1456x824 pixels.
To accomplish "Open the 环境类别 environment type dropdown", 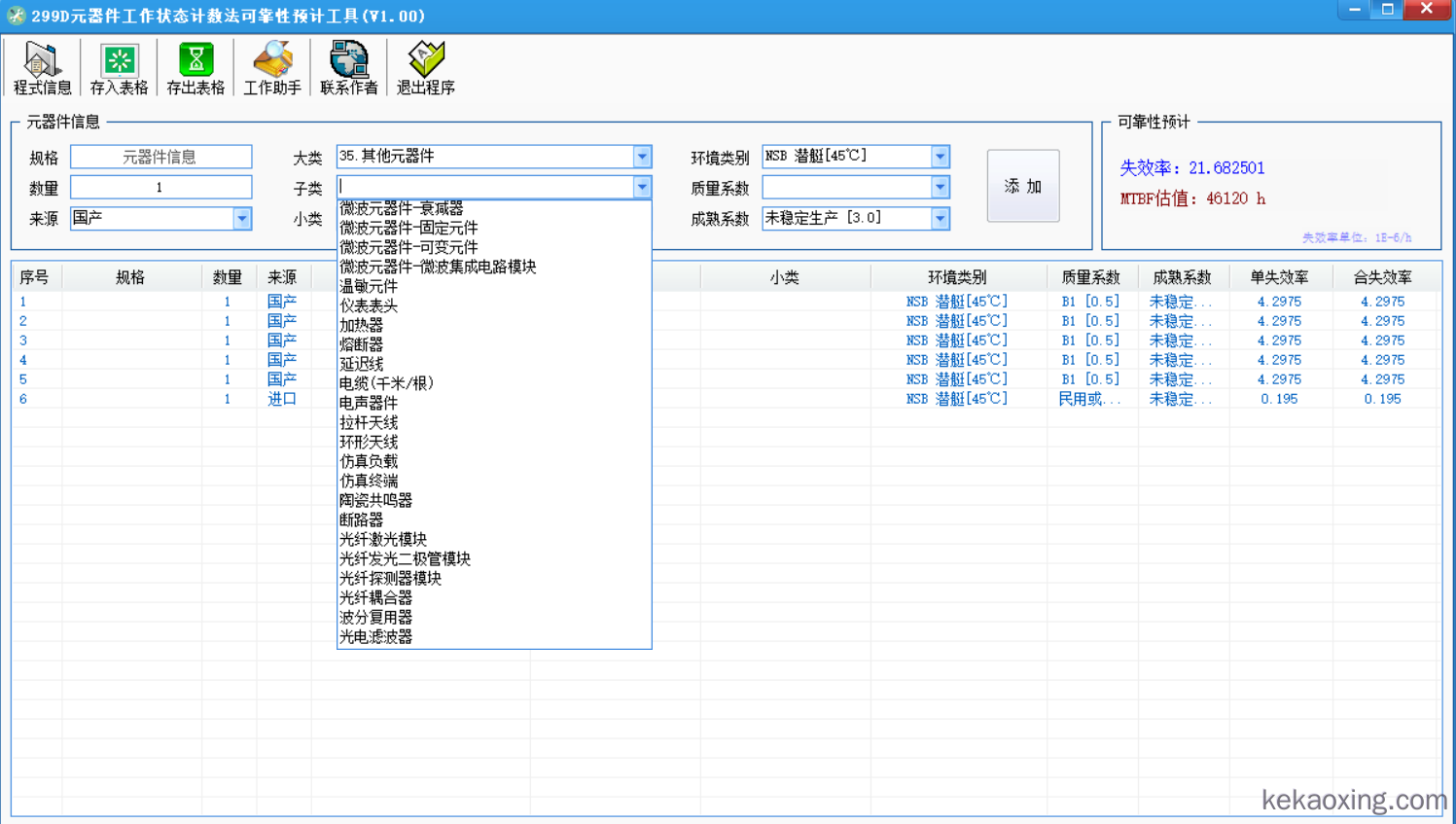I will 940,157.
